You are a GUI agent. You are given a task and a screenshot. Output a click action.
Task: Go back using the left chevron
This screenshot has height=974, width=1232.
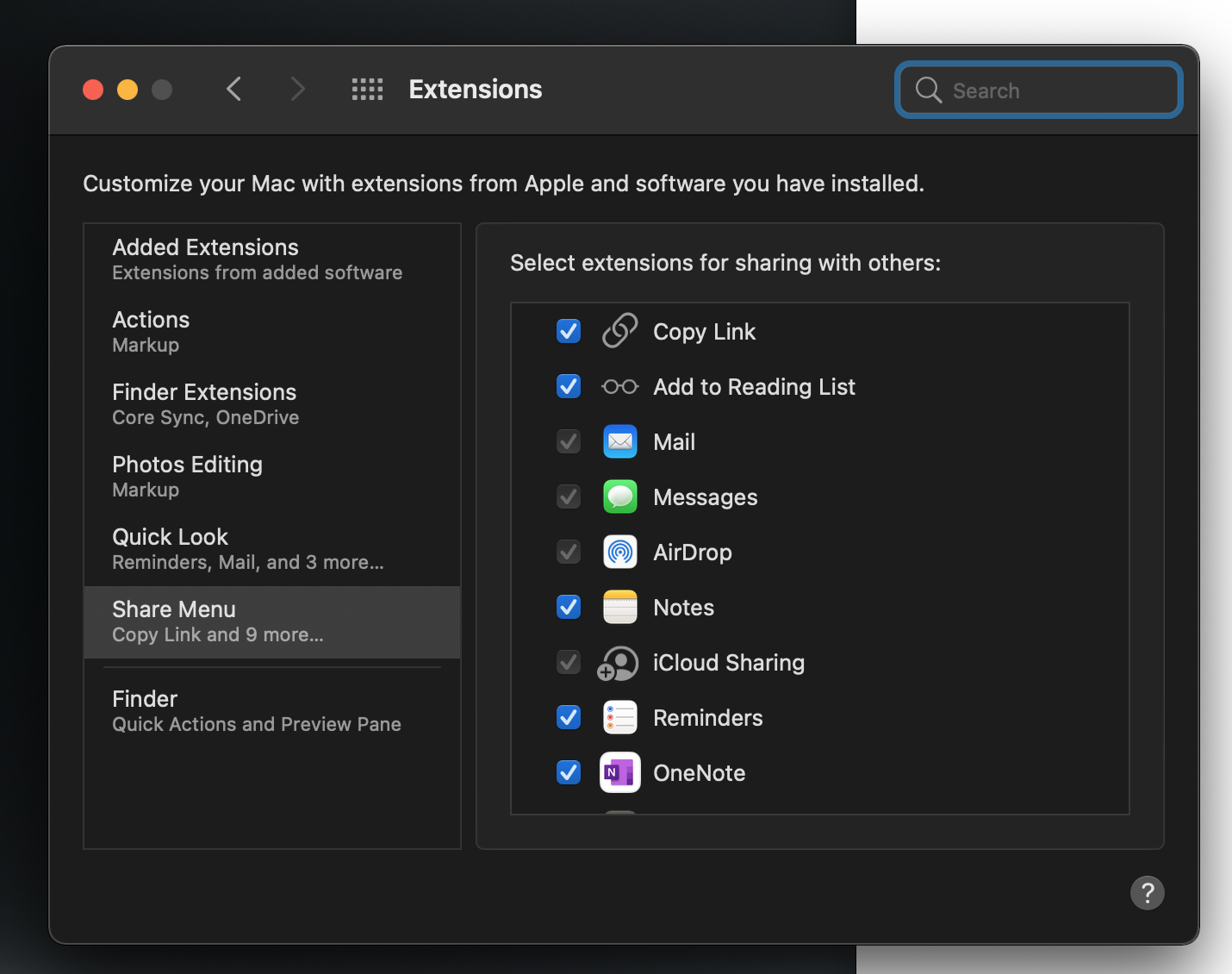coord(233,90)
